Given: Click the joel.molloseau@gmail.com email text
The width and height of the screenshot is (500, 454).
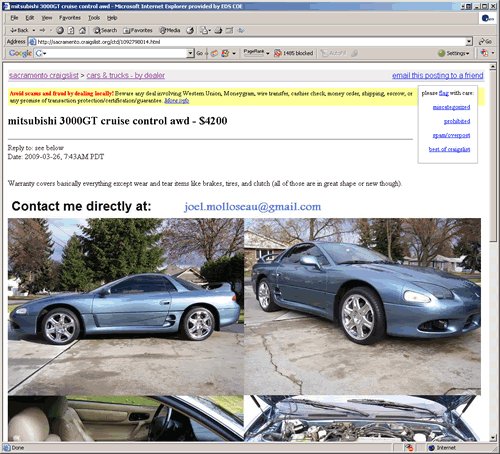Looking at the screenshot, I should [x=252, y=207].
